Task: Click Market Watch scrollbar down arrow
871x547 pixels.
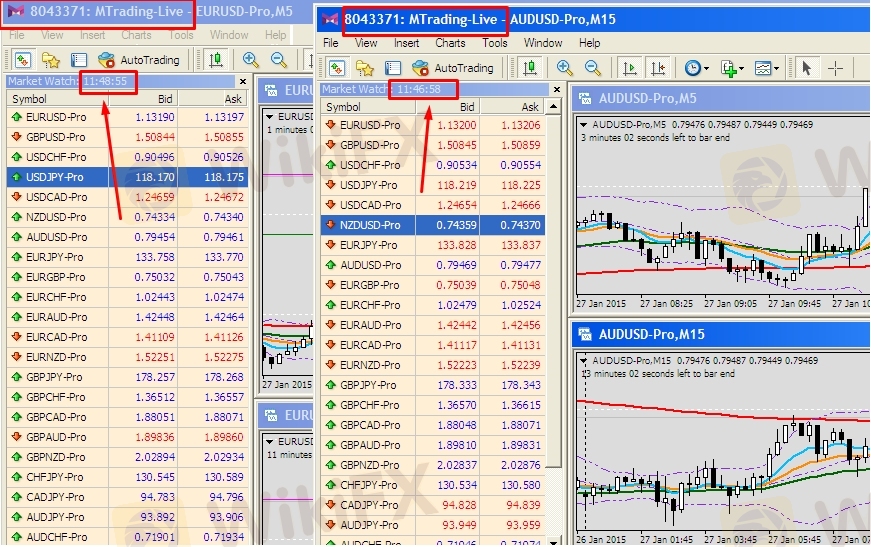Action: pos(553,541)
